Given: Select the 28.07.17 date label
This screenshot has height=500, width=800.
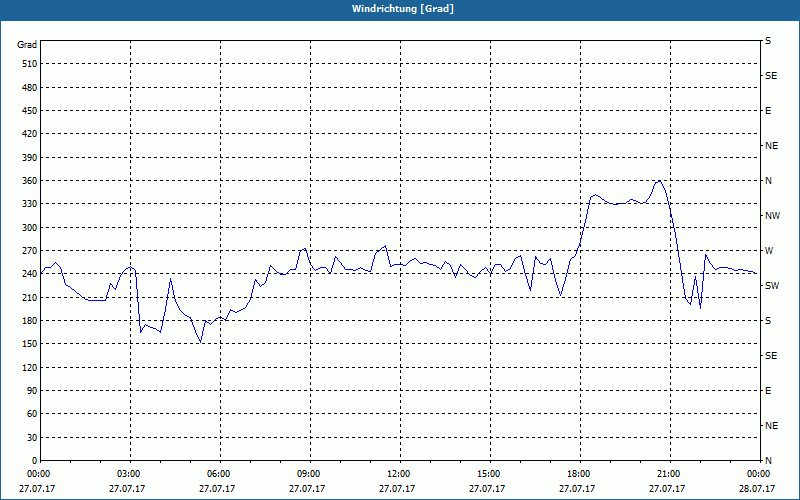Looking at the screenshot, I should pyautogui.click(x=757, y=489).
